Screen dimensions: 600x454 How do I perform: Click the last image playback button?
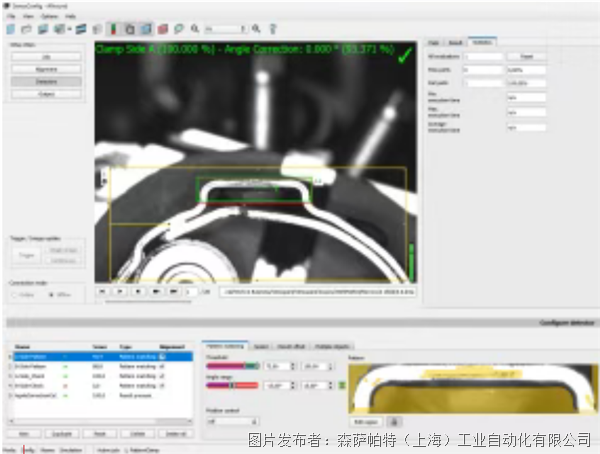point(174,291)
